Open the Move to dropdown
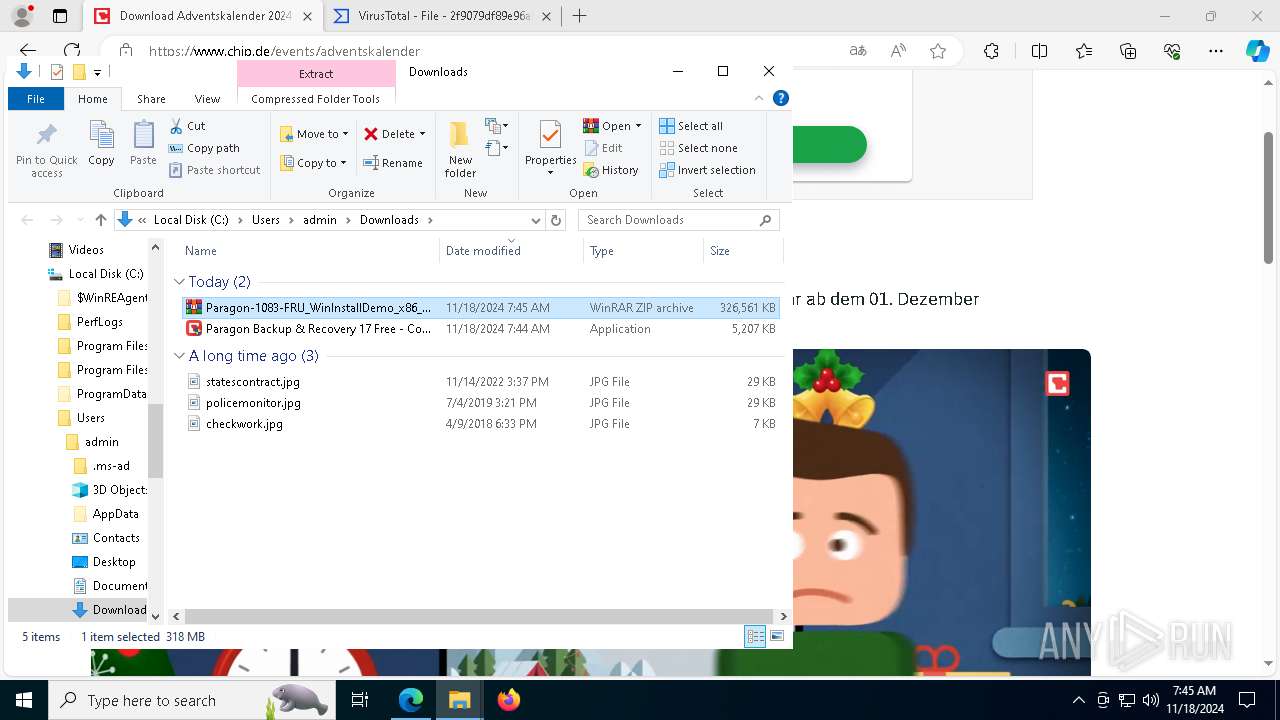 pos(314,134)
